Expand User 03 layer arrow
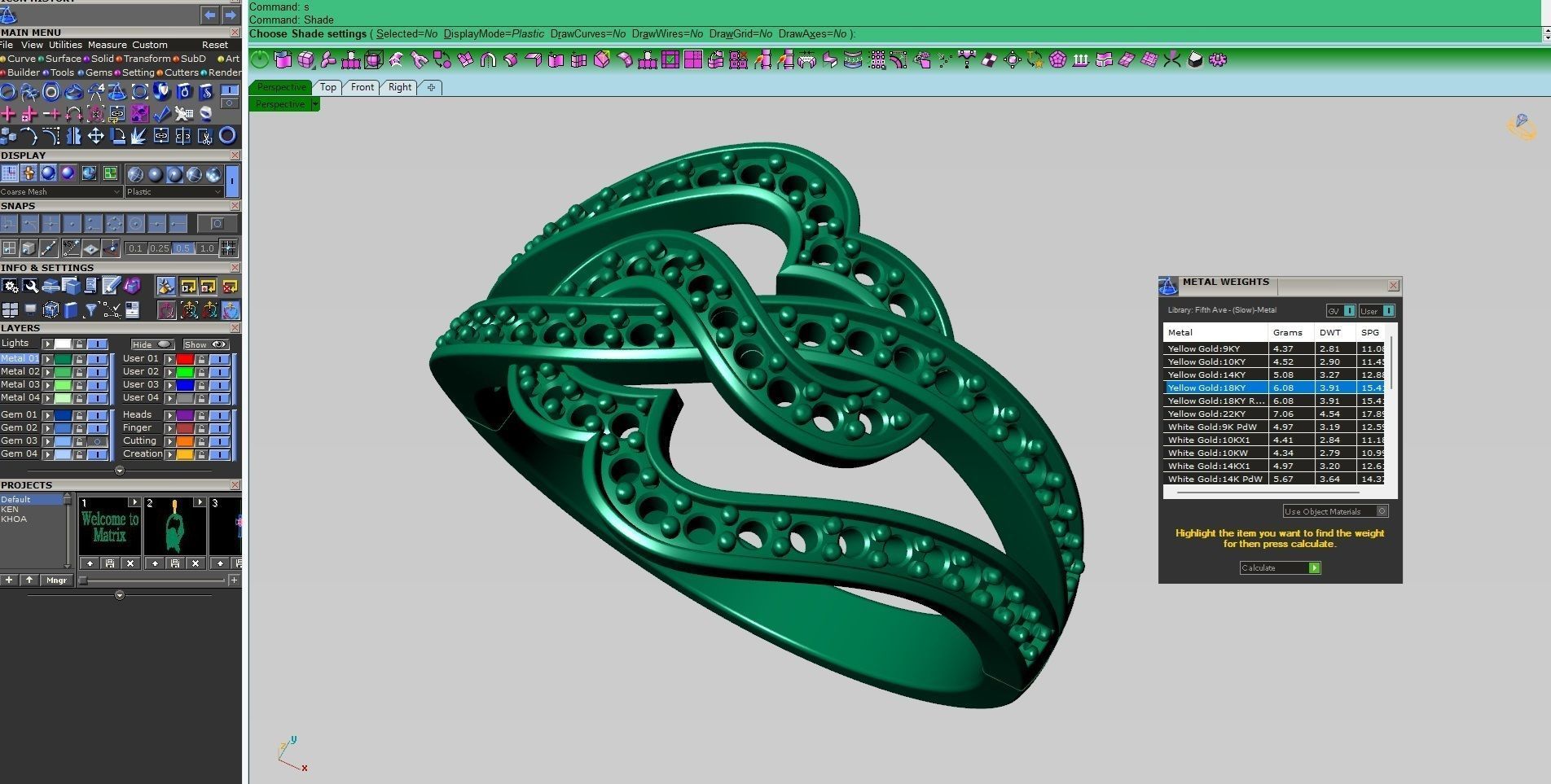 click(x=169, y=384)
